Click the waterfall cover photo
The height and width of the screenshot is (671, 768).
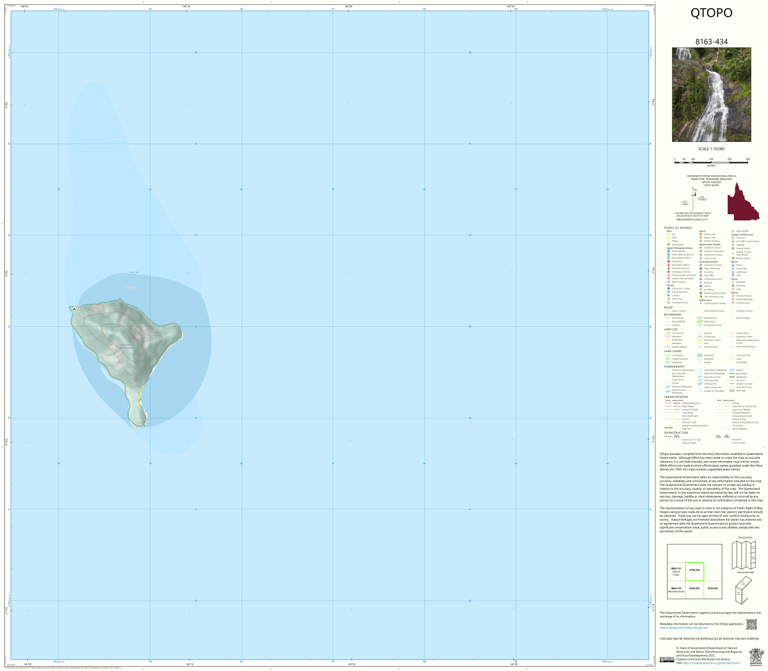point(711,95)
